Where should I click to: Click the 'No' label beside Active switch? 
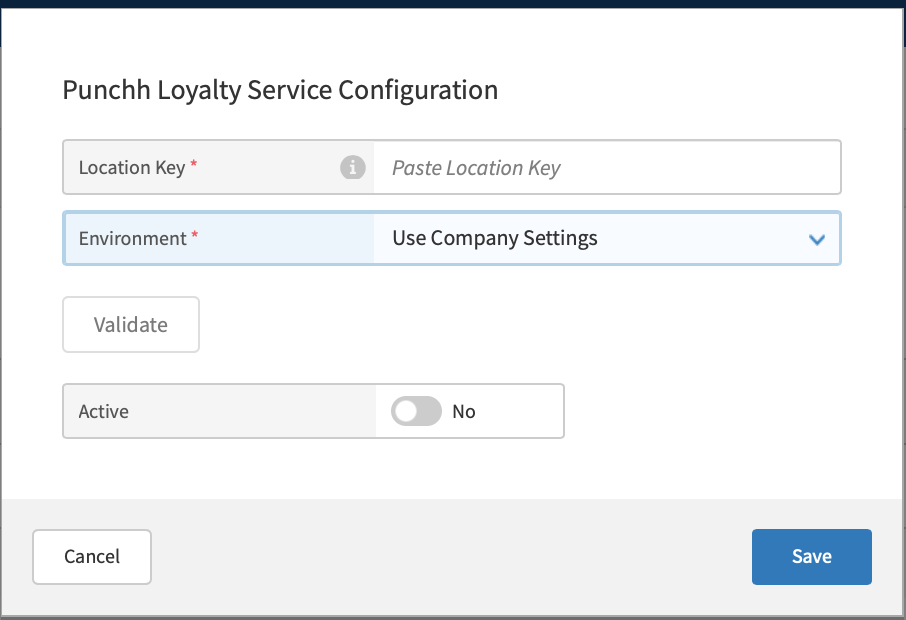click(464, 411)
